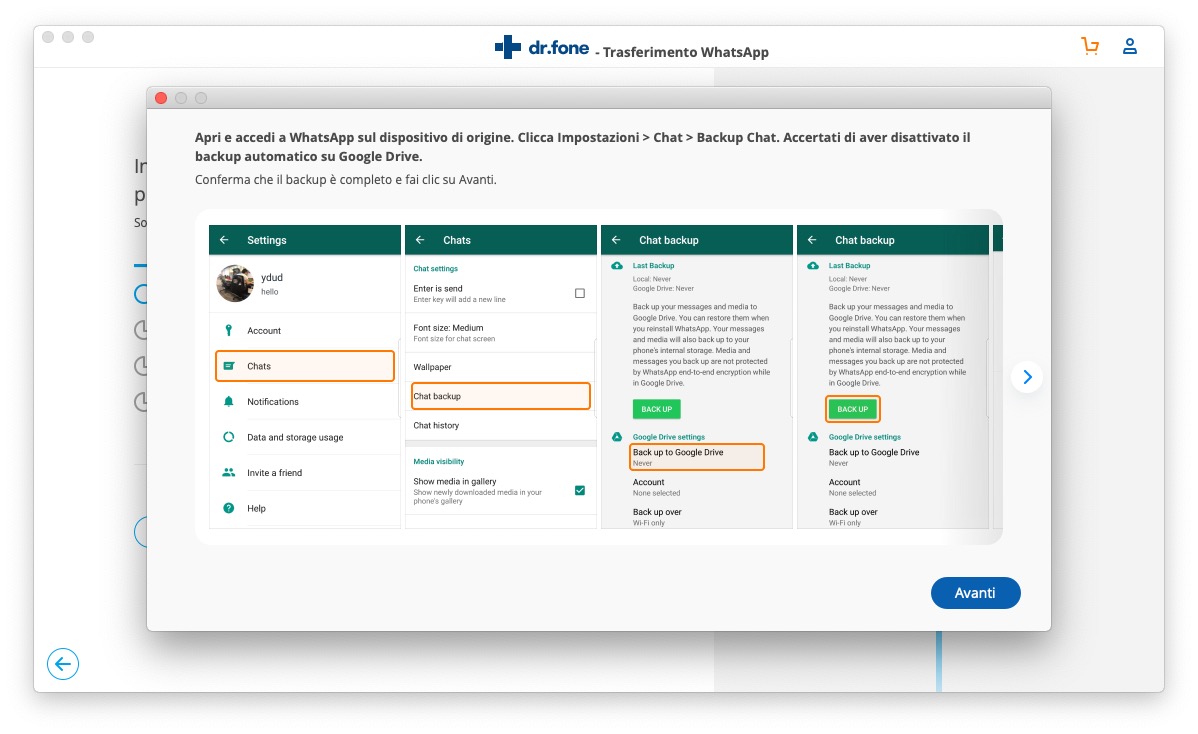1198x734 pixels.
Task: Open the shopping cart icon
Action: click(1090, 46)
